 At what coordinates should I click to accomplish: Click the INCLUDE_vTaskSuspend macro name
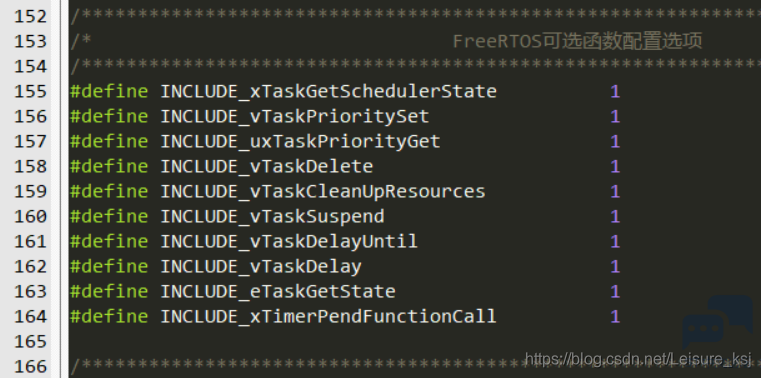(x=272, y=216)
